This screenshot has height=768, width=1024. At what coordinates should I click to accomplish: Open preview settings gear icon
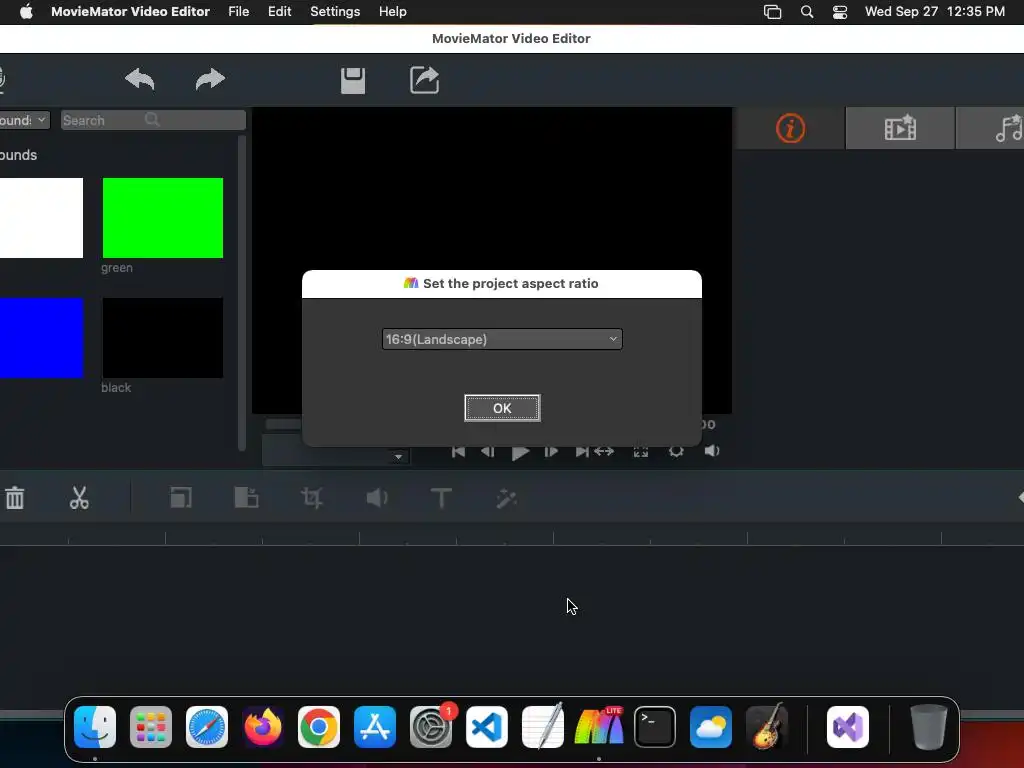pos(676,451)
